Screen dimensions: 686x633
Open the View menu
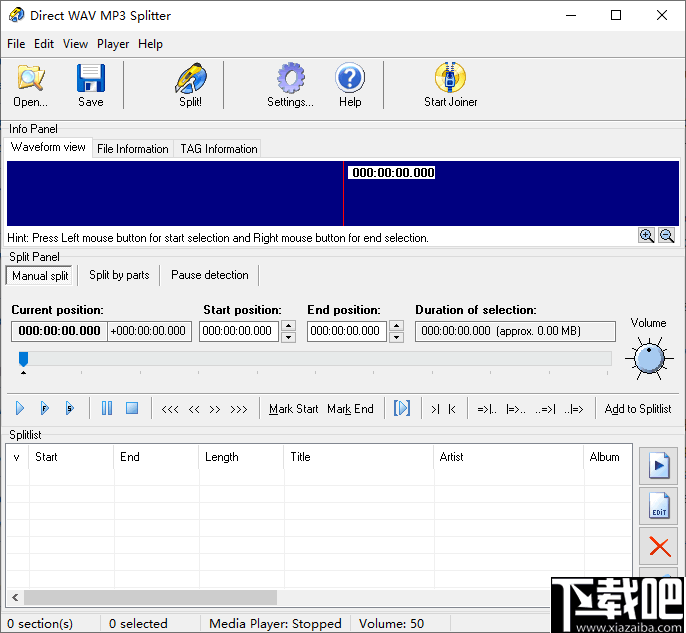[x=75, y=44]
